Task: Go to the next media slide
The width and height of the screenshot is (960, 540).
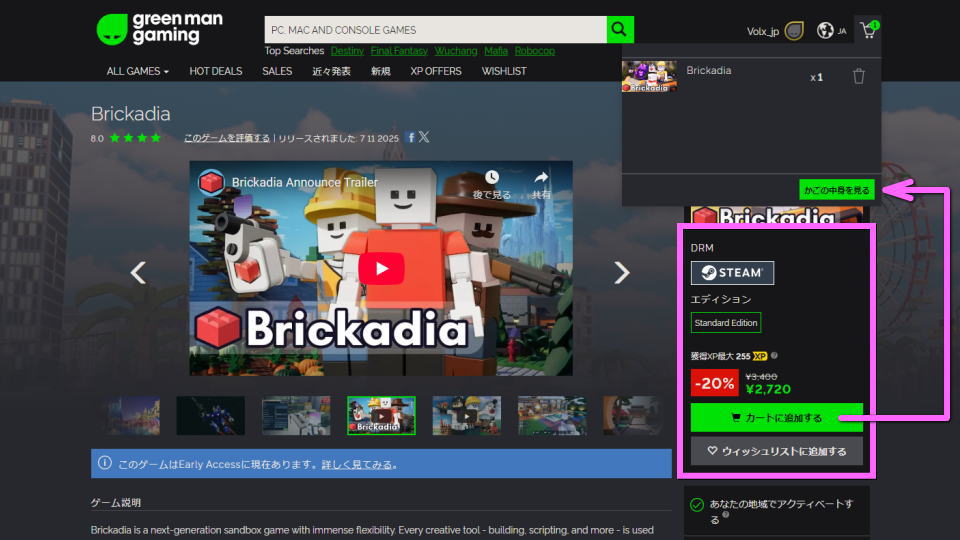Action: click(621, 272)
